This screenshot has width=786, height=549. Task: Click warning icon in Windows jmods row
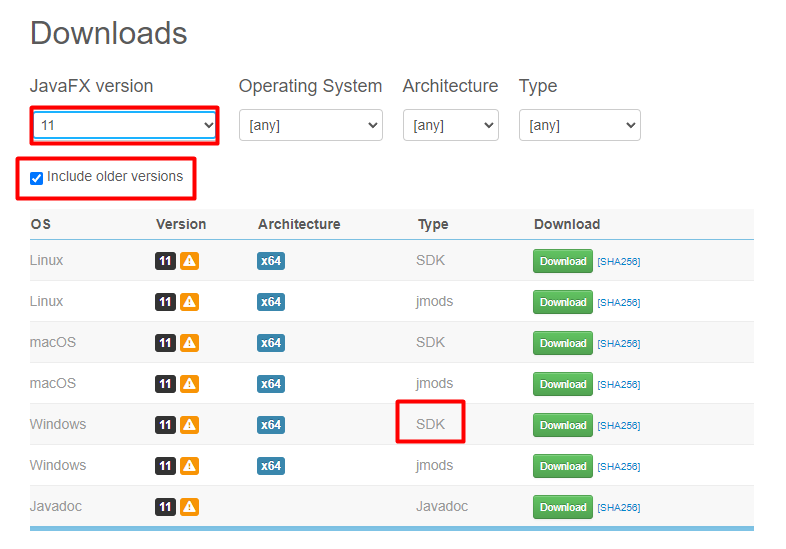pyautogui.click(x=189, y=466)
